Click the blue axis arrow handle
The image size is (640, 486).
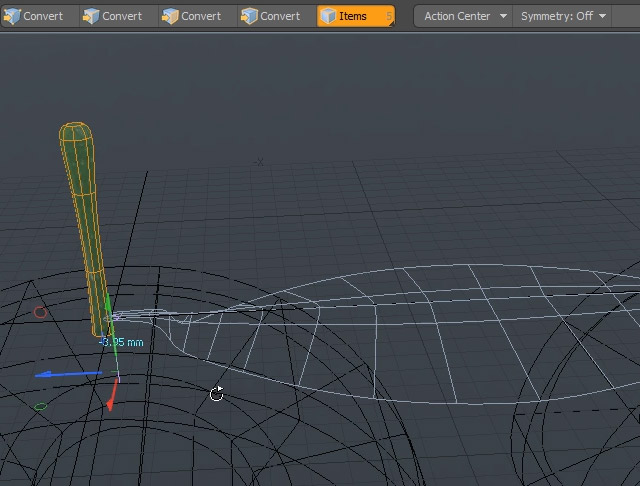67,374
